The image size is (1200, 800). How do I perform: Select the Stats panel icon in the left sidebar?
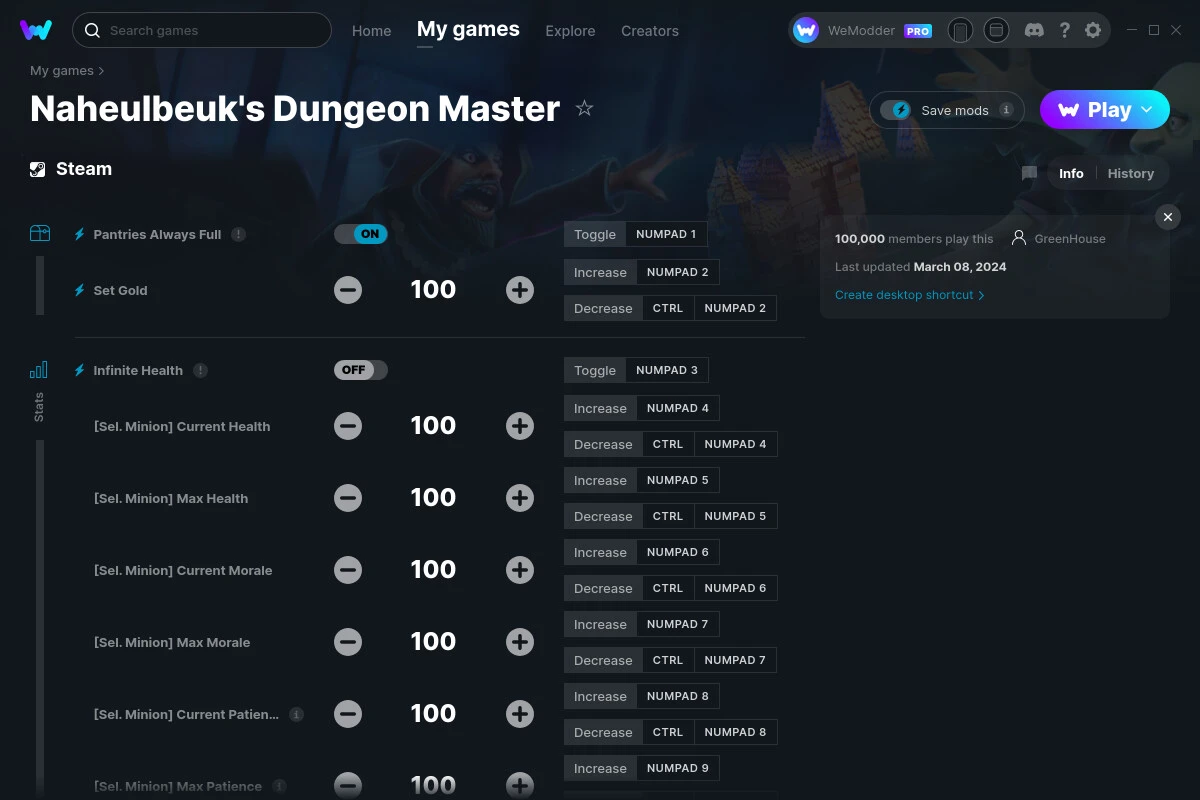coord(38,369)
